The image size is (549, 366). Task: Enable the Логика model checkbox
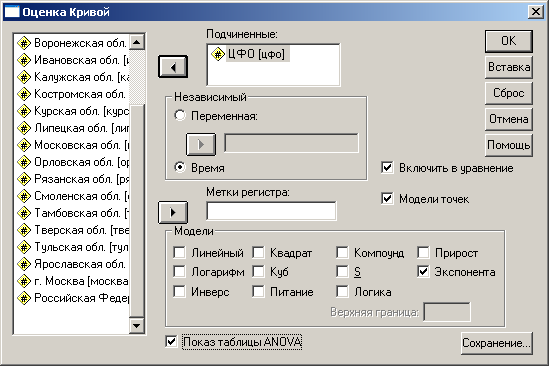click(x=342, y=291)
